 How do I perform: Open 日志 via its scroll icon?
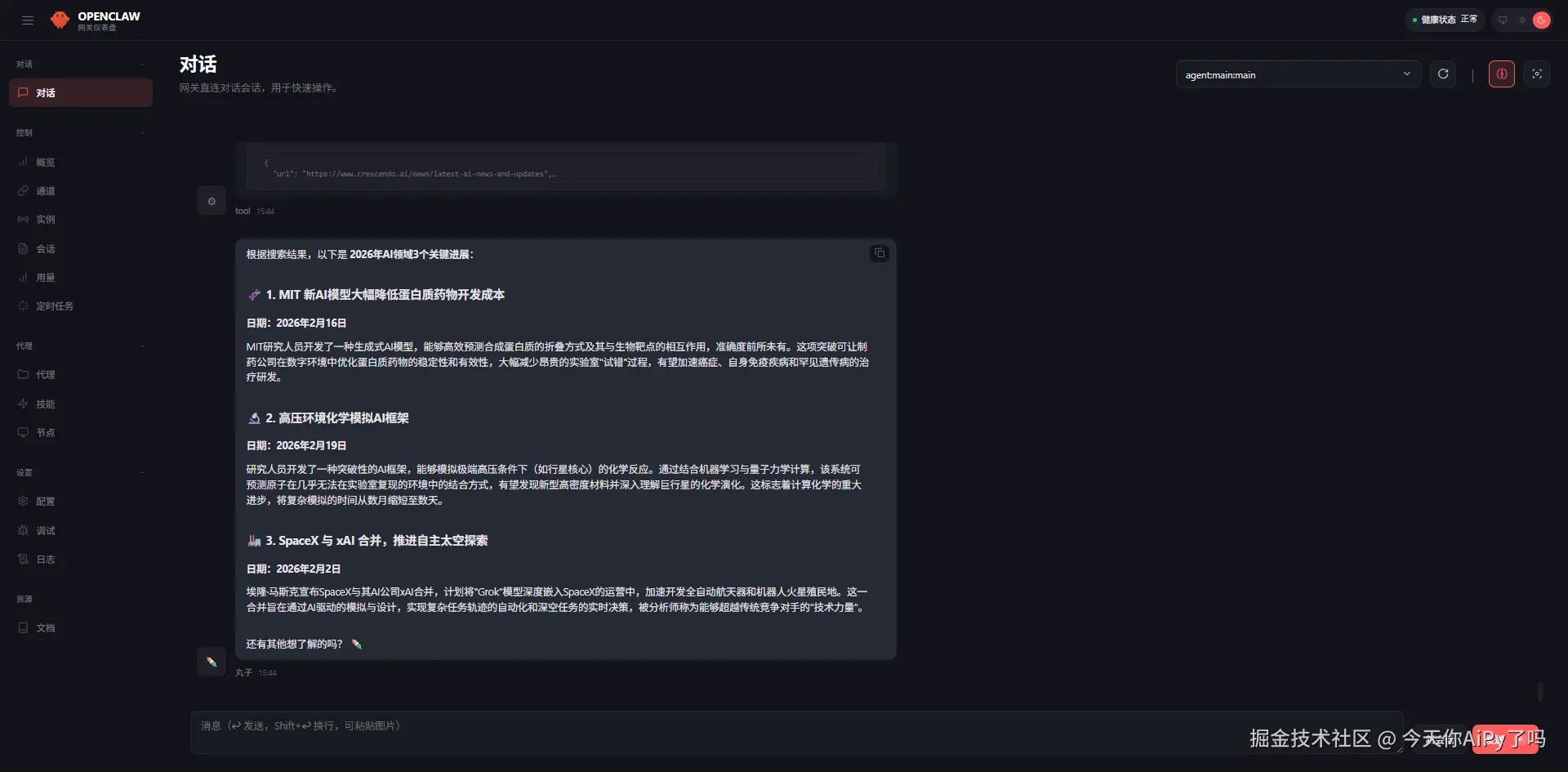coord(23,560)
